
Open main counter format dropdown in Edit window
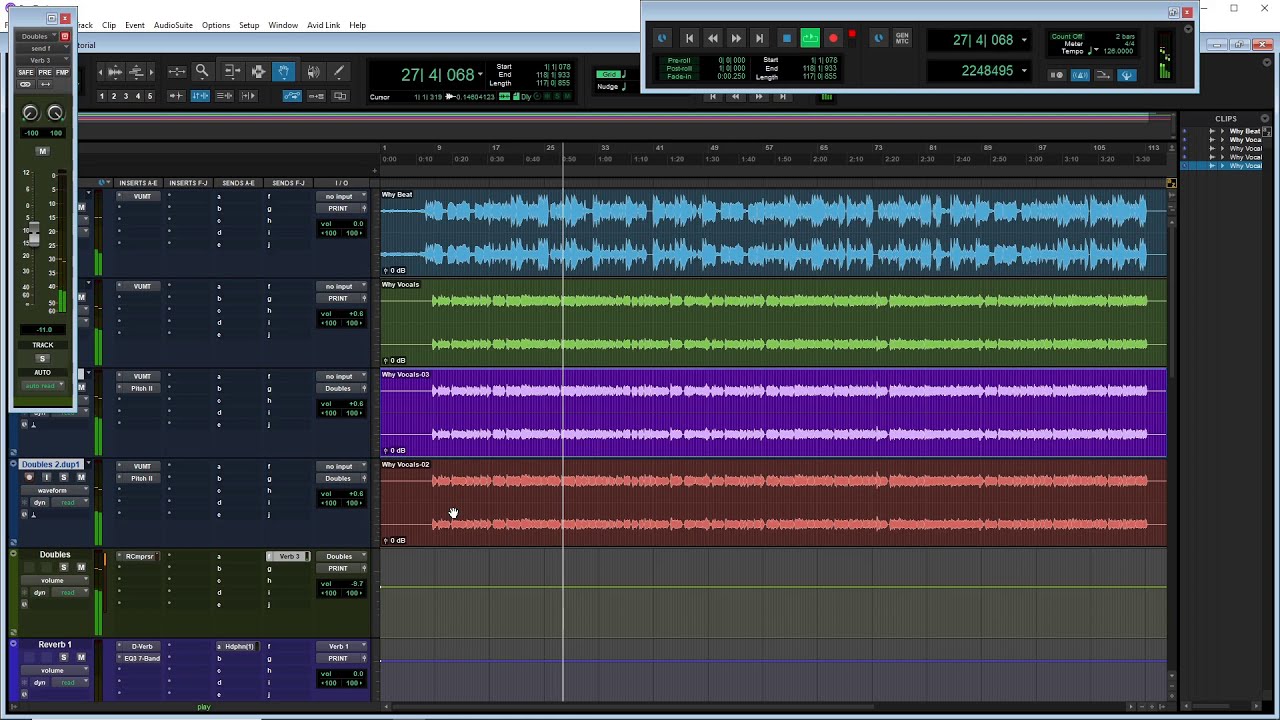[480, 75]
